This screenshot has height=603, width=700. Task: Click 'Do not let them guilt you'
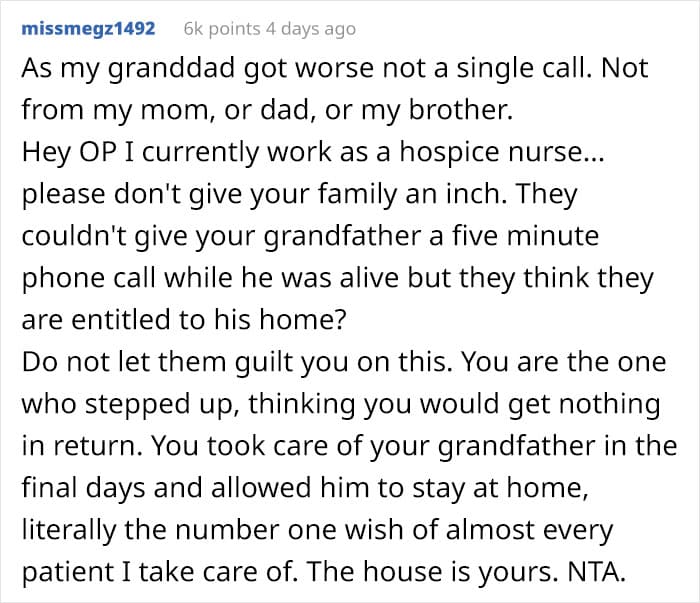tap(185, 362)
